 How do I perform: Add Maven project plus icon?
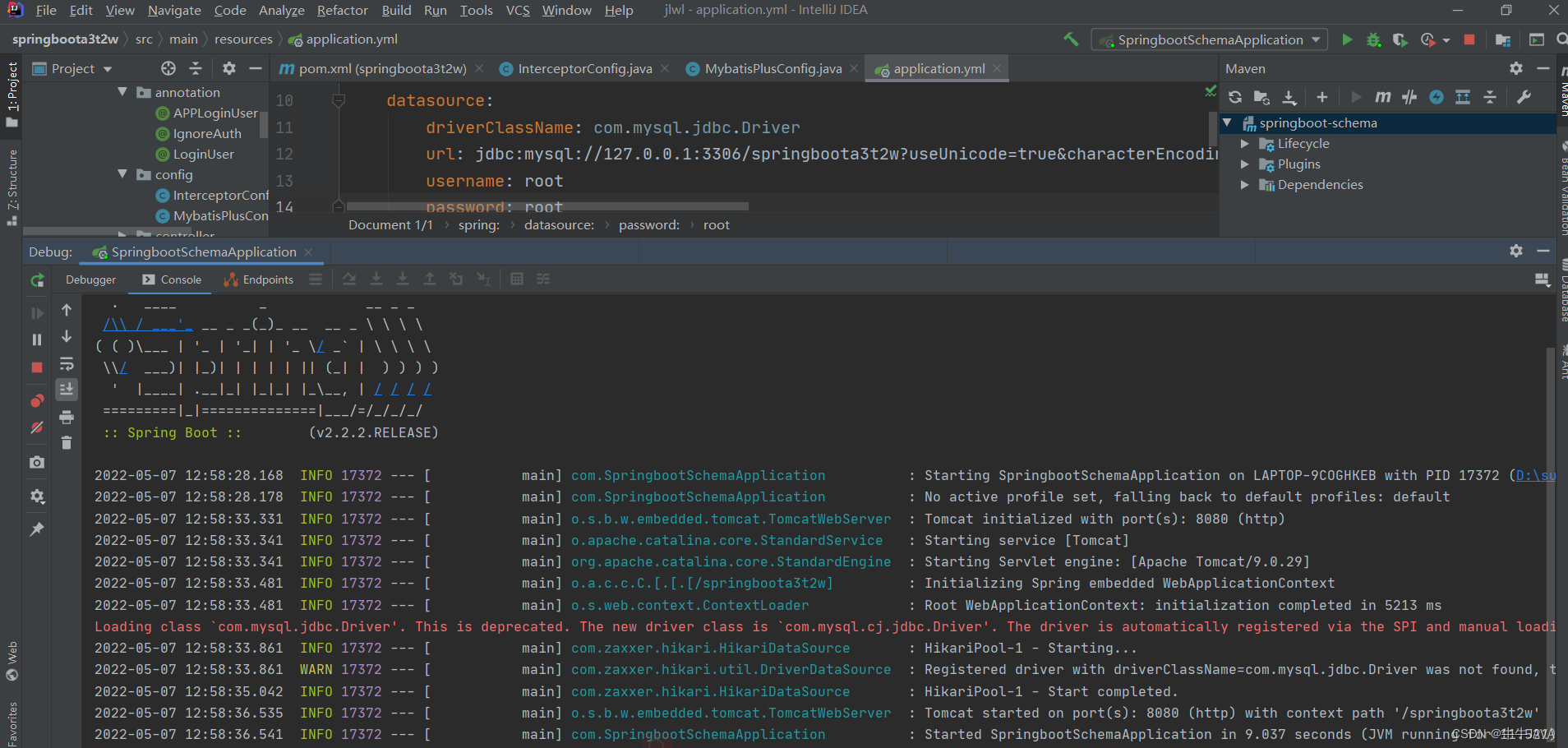(1322, 97)
